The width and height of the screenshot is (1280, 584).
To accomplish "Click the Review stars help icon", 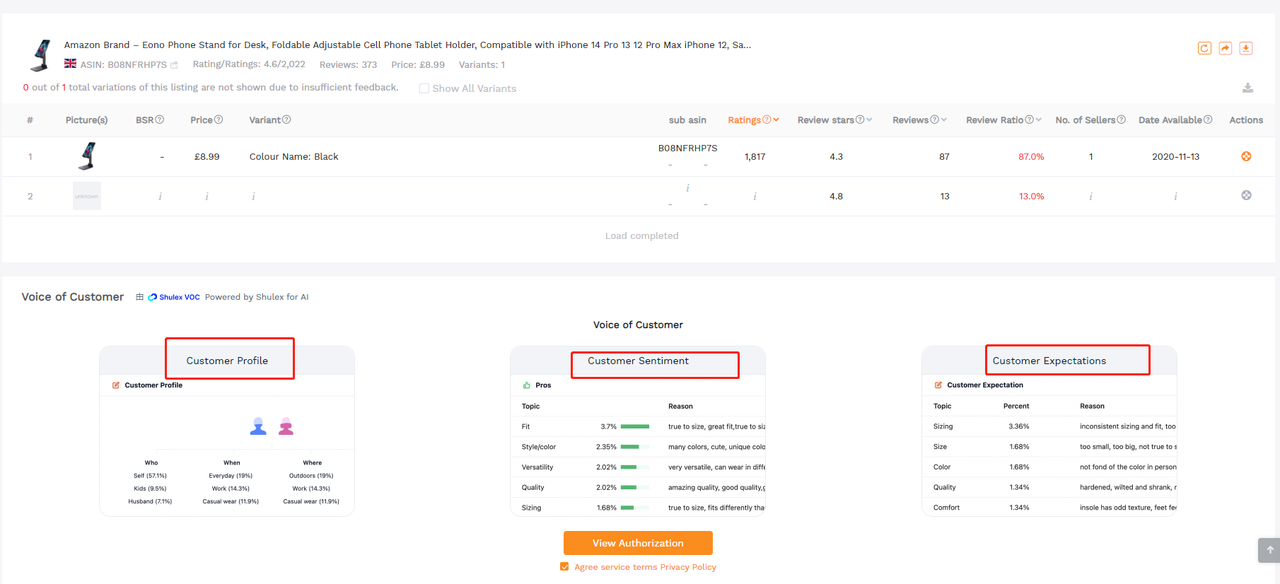I will (860, 120).
